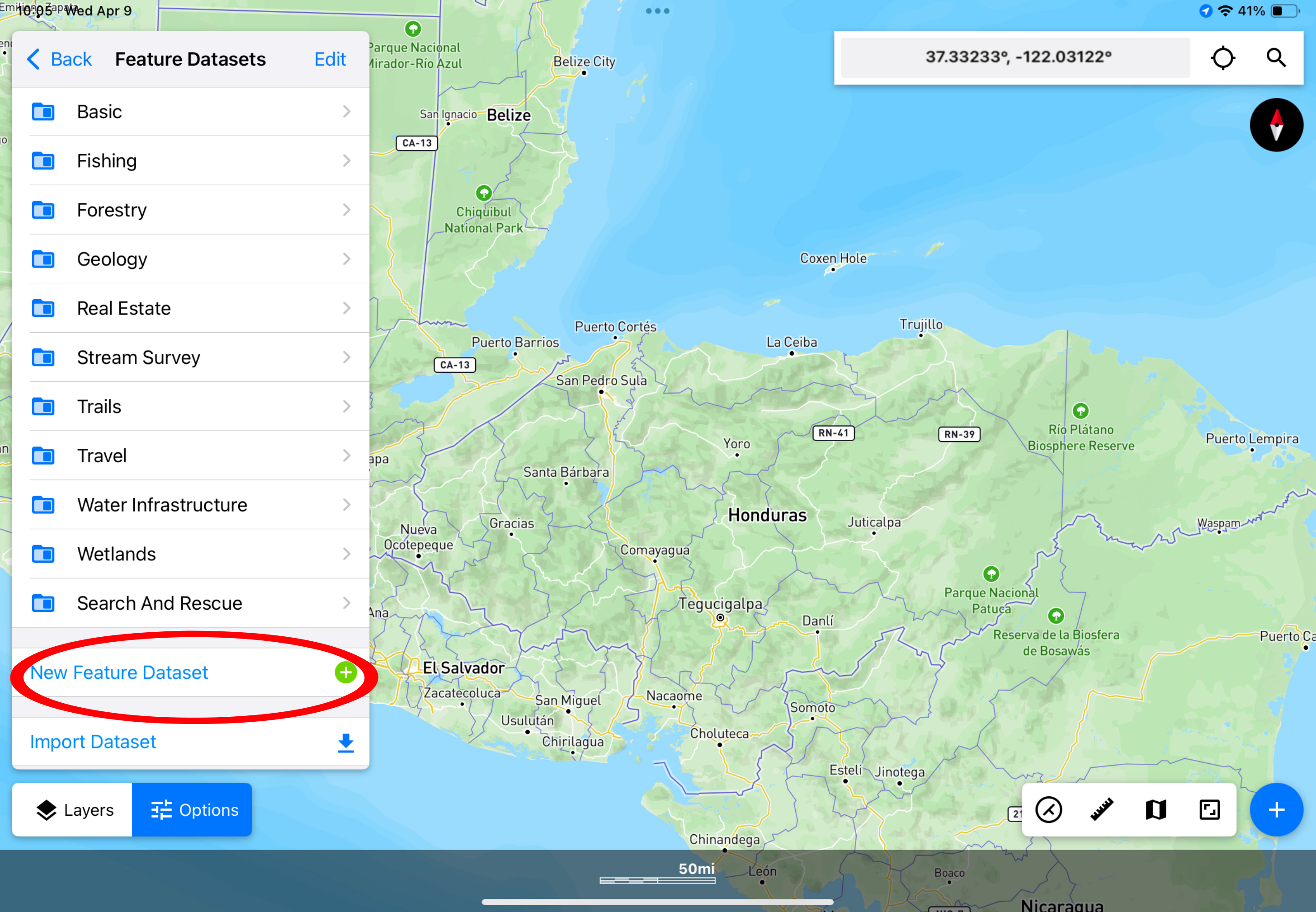The width and height of the screenshot is (1316, 912).
Task: Open the Fishing dataset folder icon
Action: (x=43, y=161)
